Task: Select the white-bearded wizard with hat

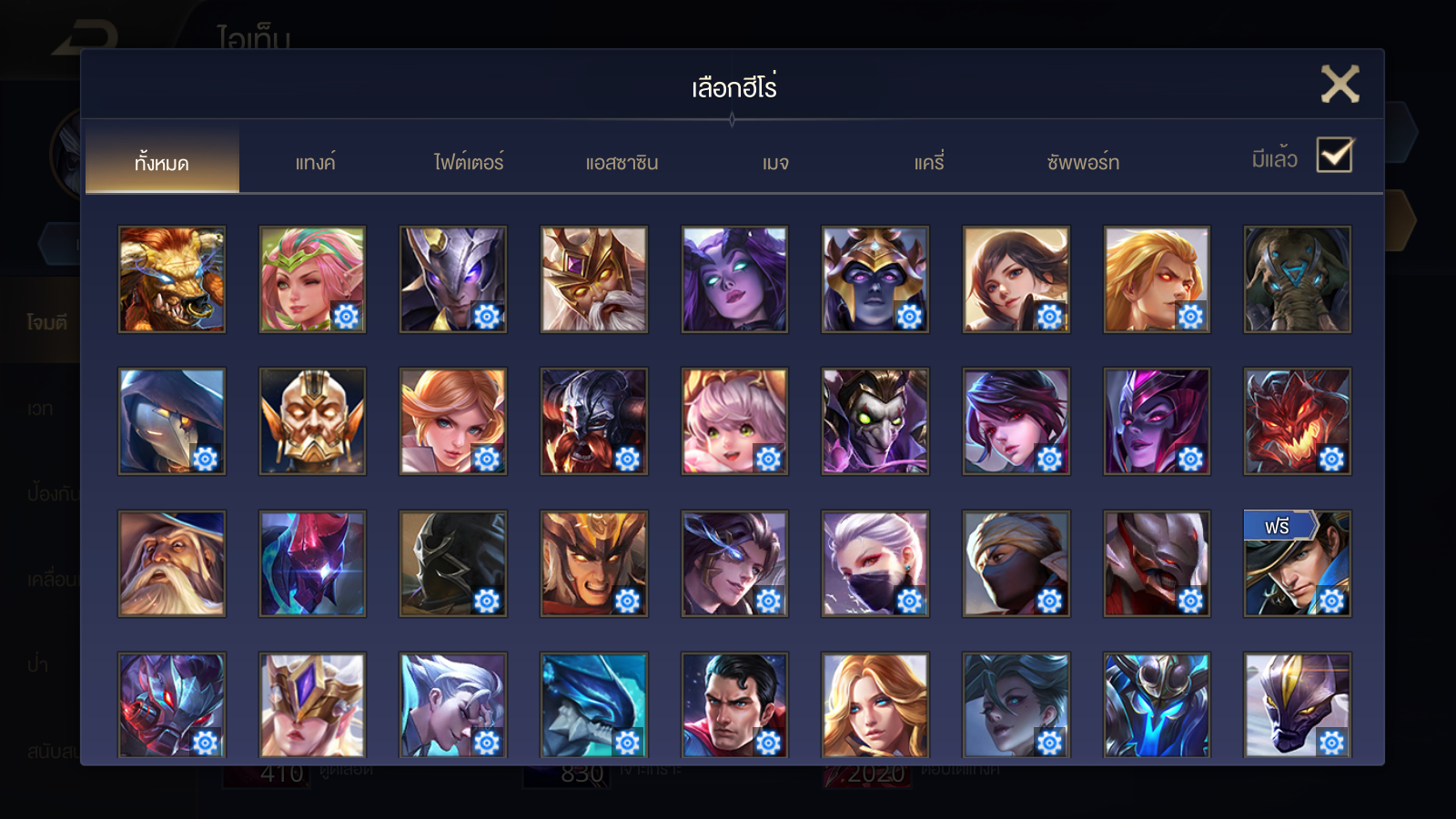Action: click(x=172, y=563)
